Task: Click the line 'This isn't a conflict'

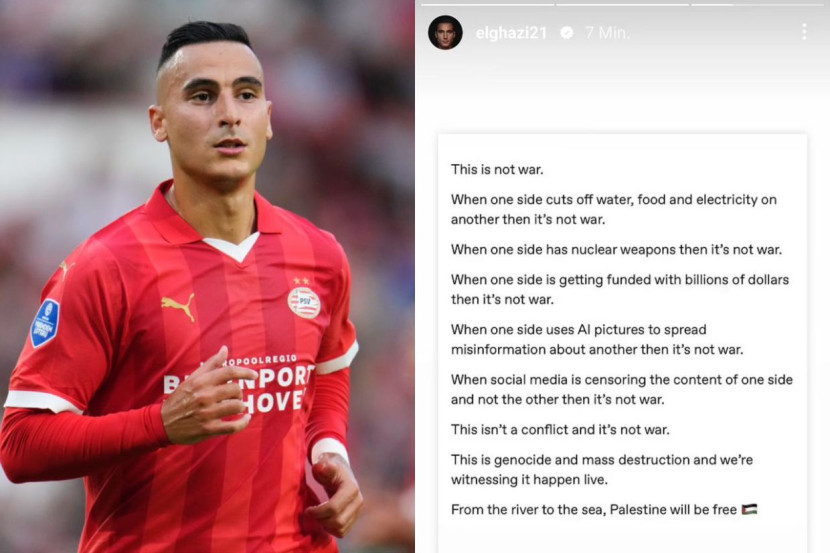Action: click(560, 429)
